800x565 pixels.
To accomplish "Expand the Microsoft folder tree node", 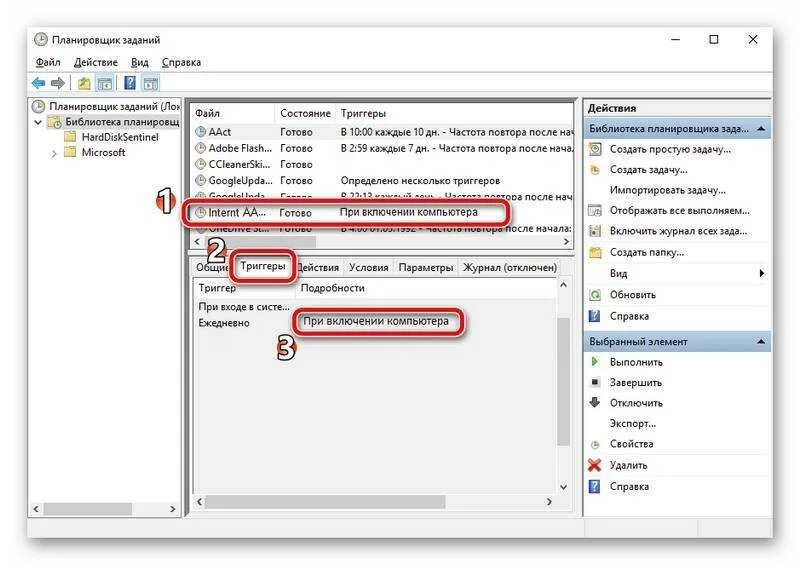I will pos(54,153).
